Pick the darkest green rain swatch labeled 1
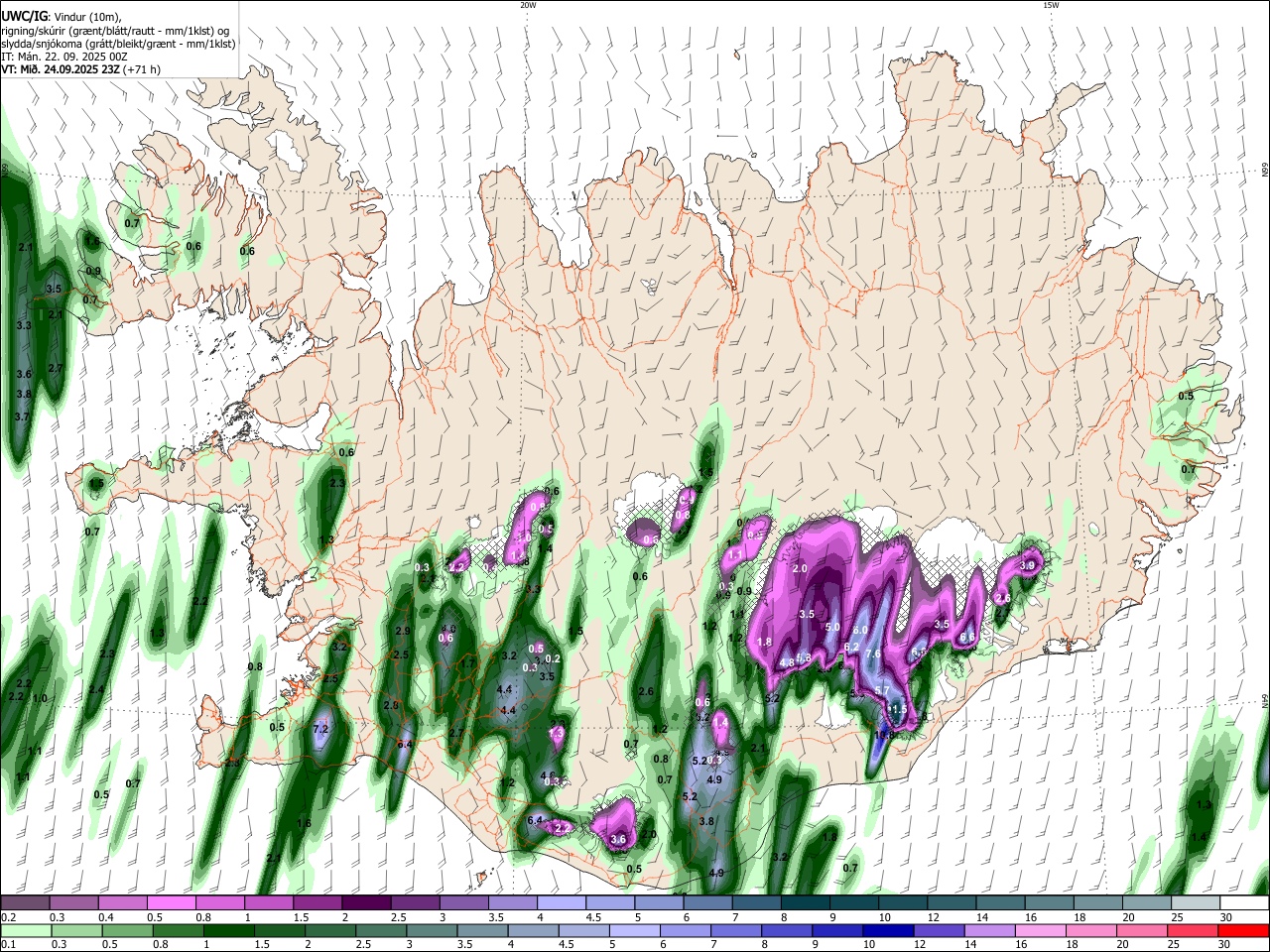This screenshot has width=1270, height=952. click(228, 930)
